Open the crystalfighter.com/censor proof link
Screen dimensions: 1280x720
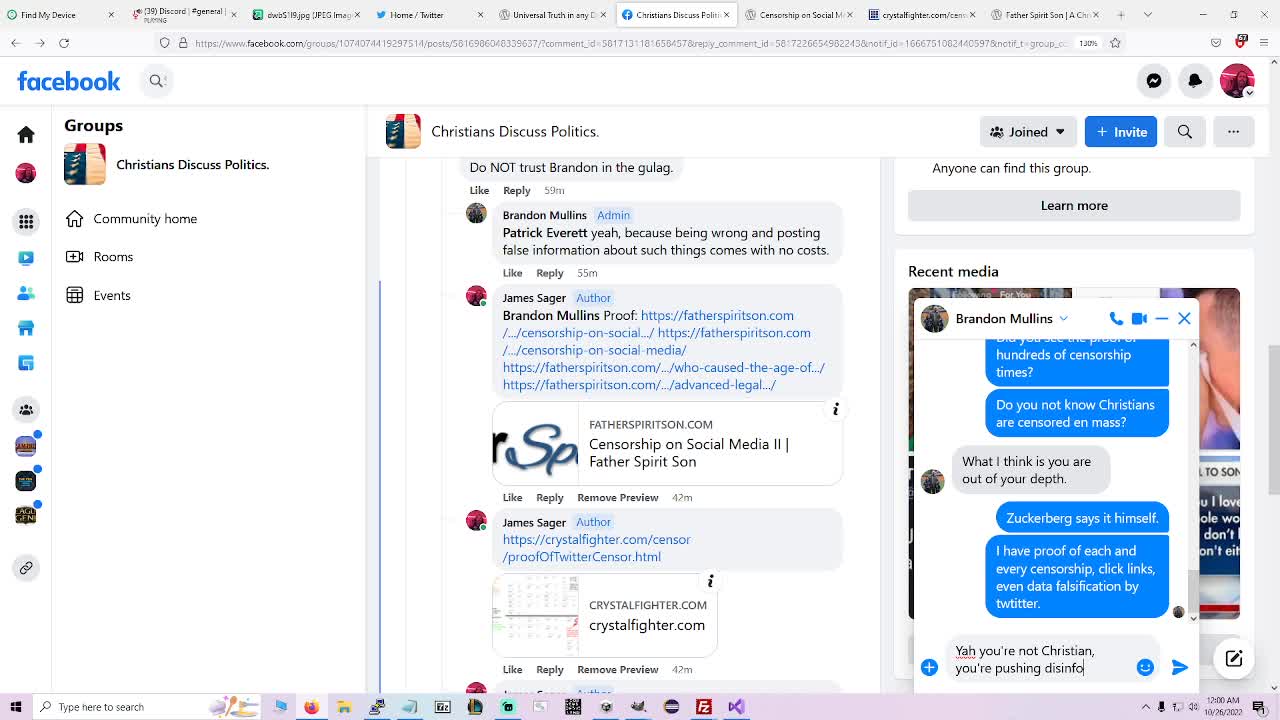[x=596, y=548]
